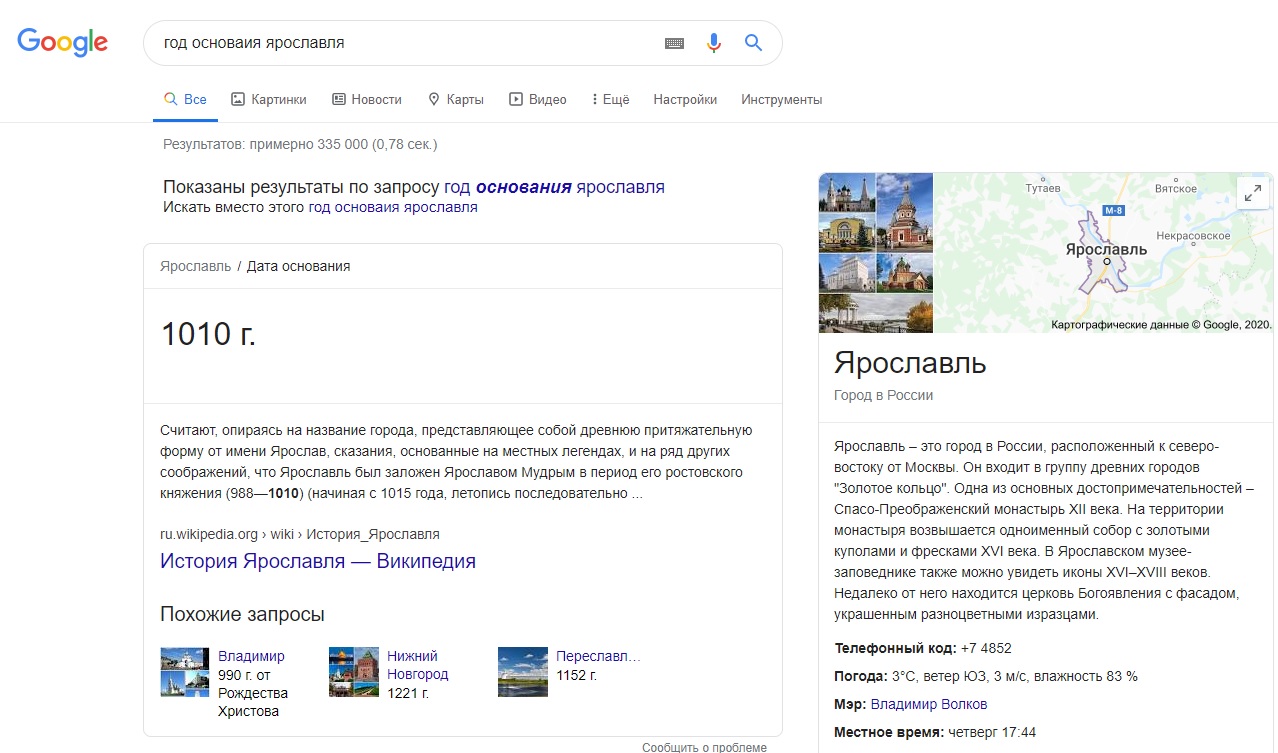Click the blue magnifier search button

(x=753, y=43)
